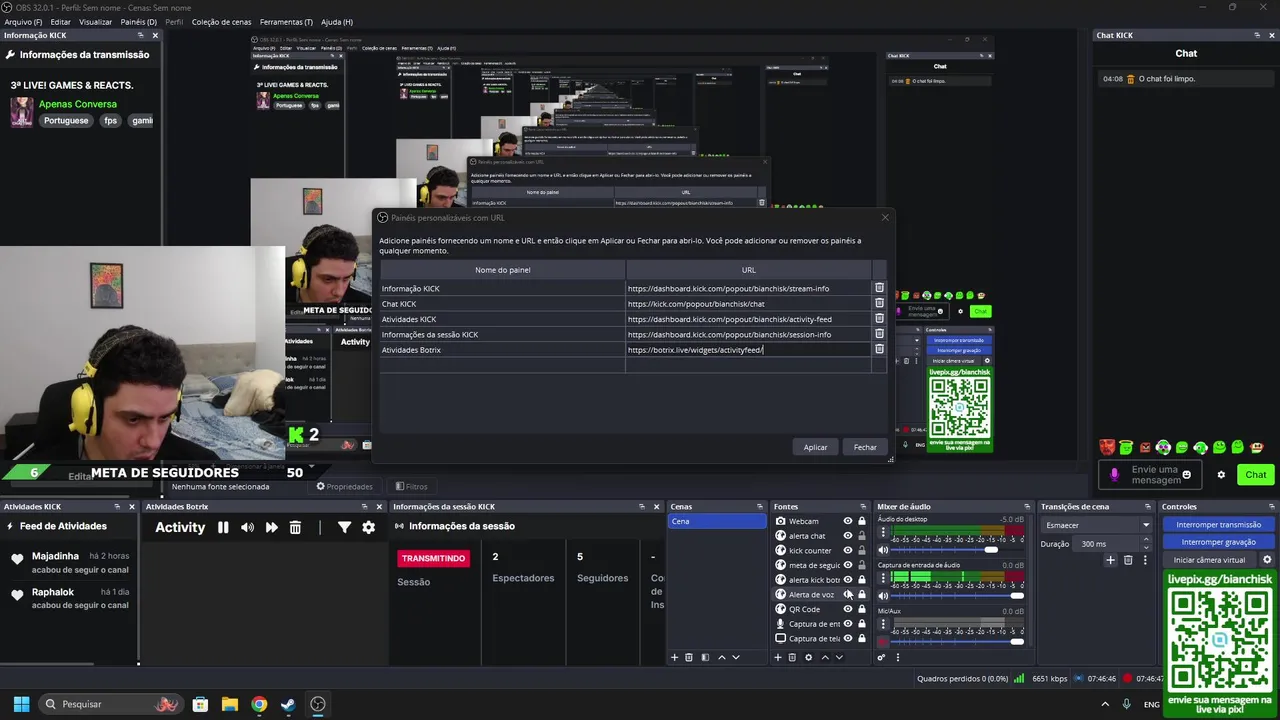Image resolution: width=1280 pixels, height=720 pixels.
Task: Add a new source in Fontes
Action: pos(778,657)
